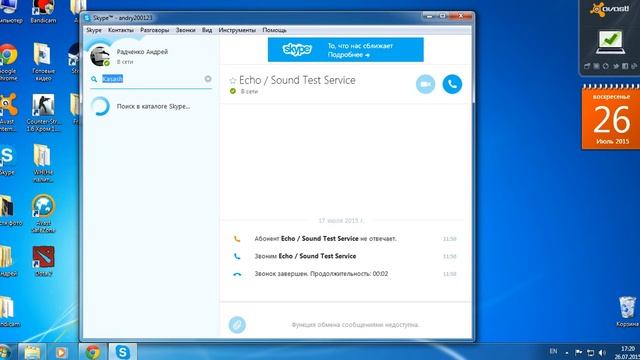Open Google Chrome from the taskbar

[93, 352]
